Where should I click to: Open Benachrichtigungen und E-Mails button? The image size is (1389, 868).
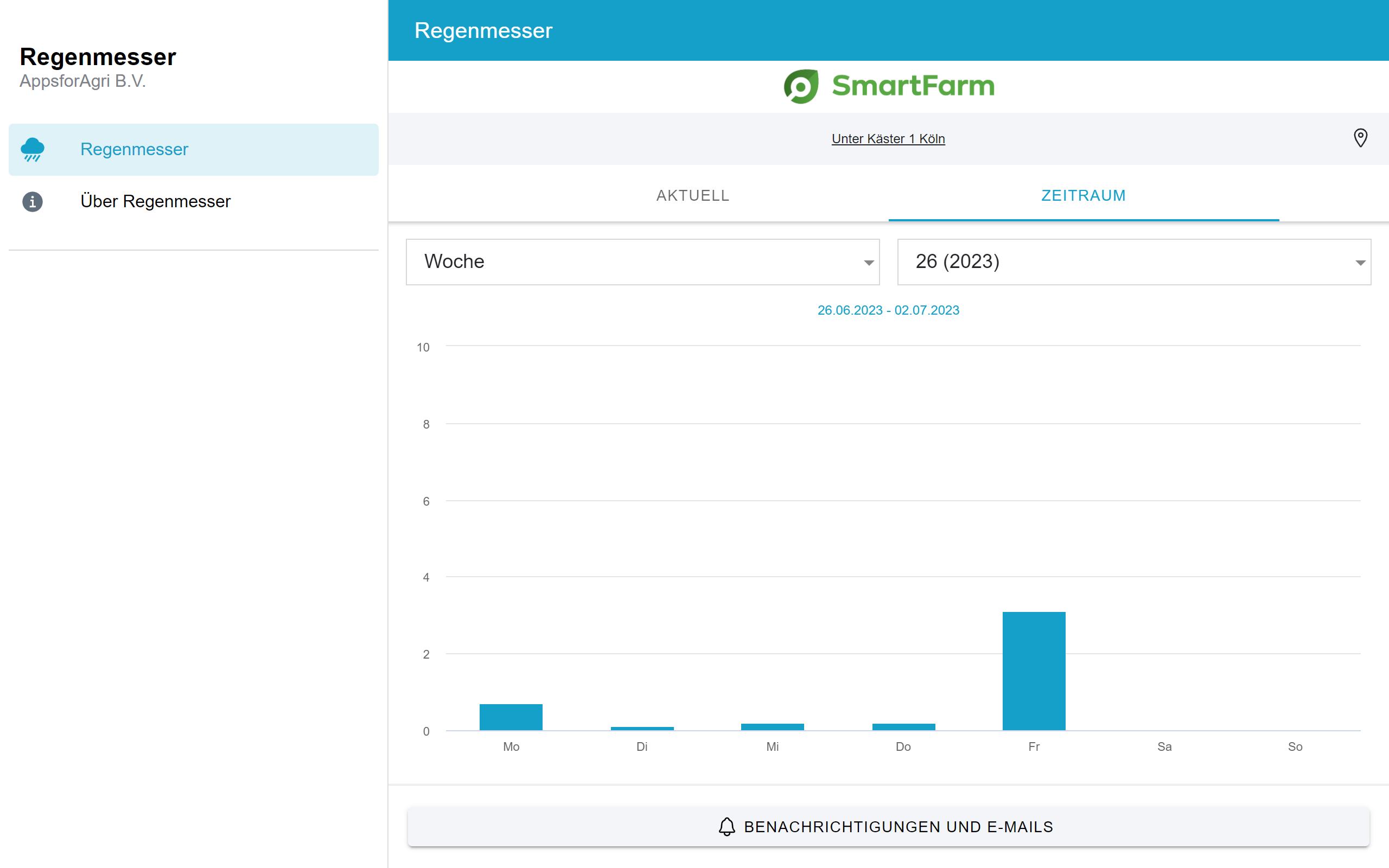point(889,827)
